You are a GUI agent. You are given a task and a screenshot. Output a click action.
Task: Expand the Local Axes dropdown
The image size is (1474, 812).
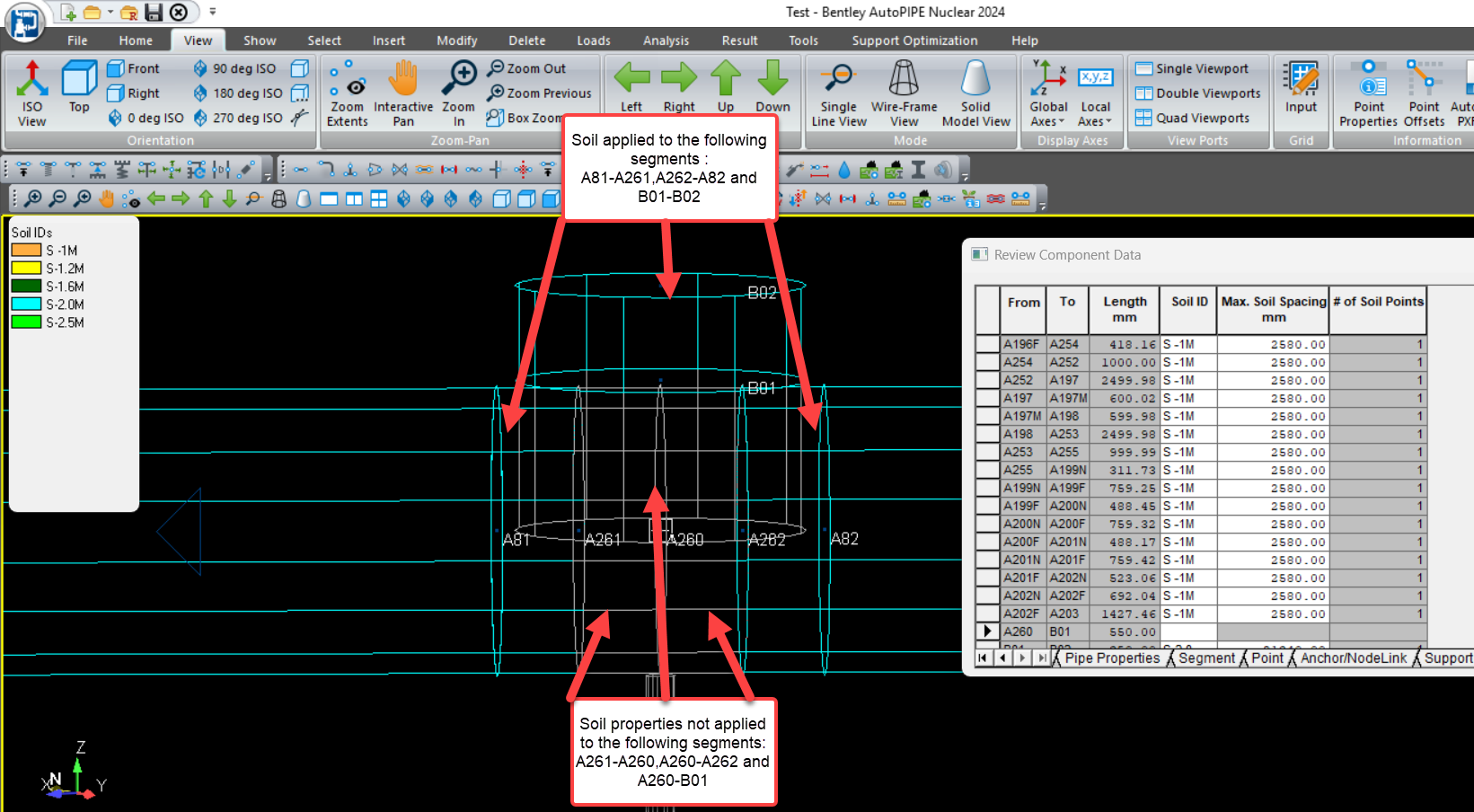(x=1095, y=93)
